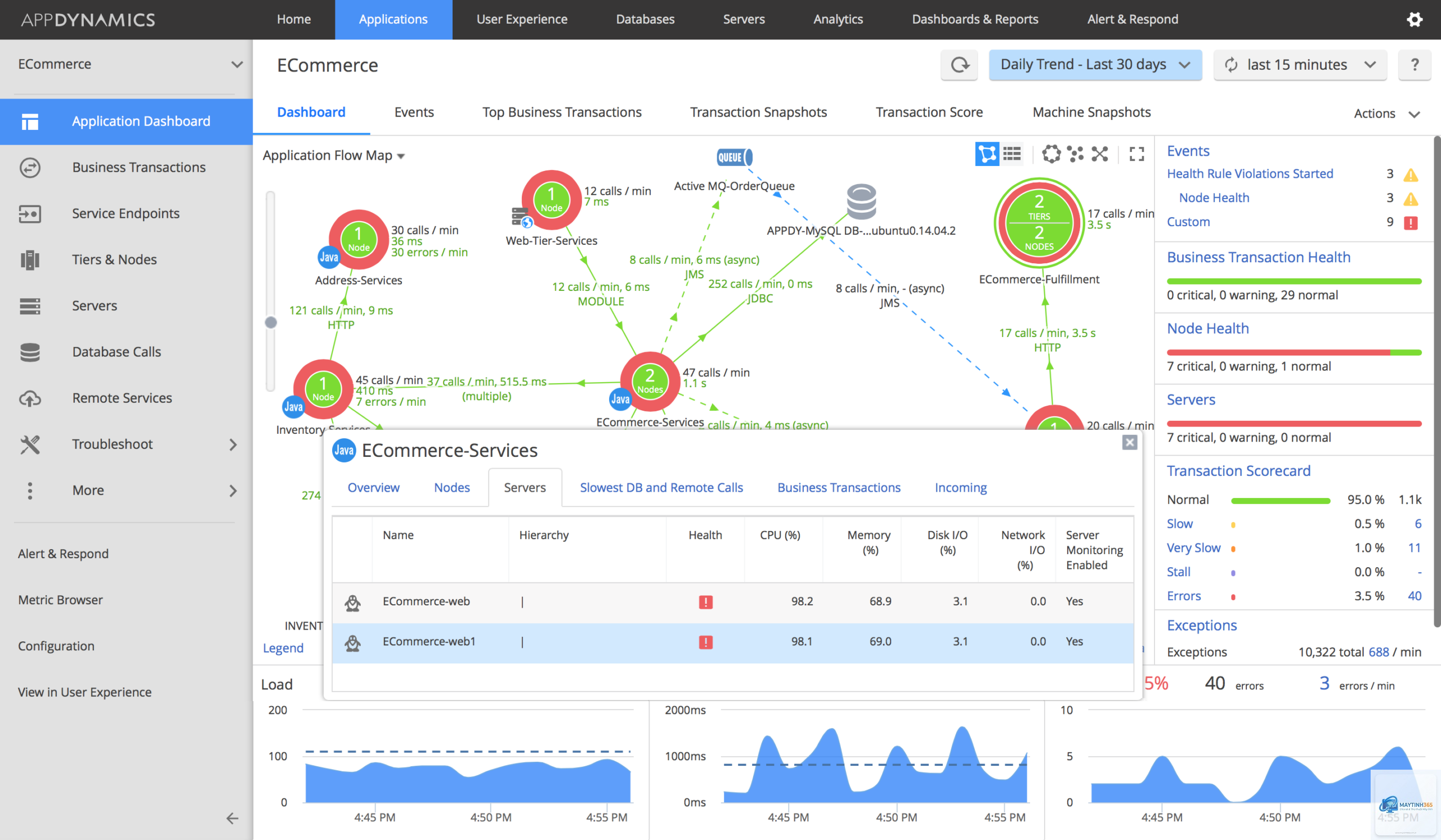Click the red critical icon beside Custom events

tap(1411, 222)
